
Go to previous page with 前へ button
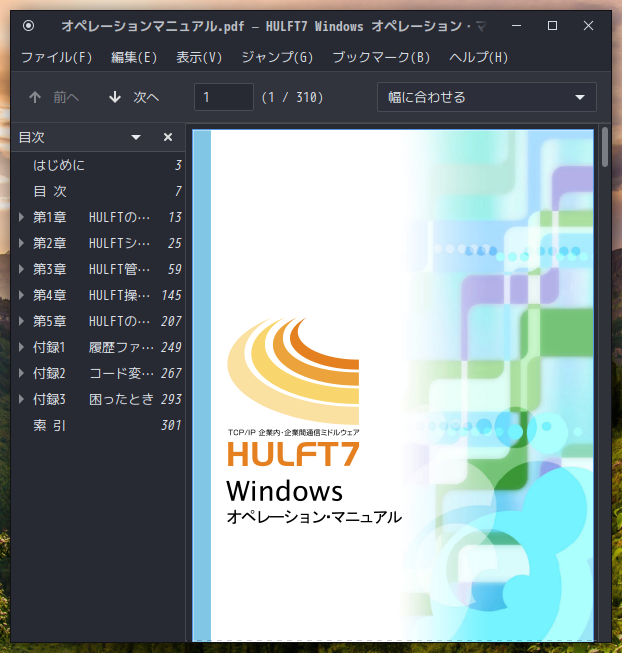click(x=54, y=97)
